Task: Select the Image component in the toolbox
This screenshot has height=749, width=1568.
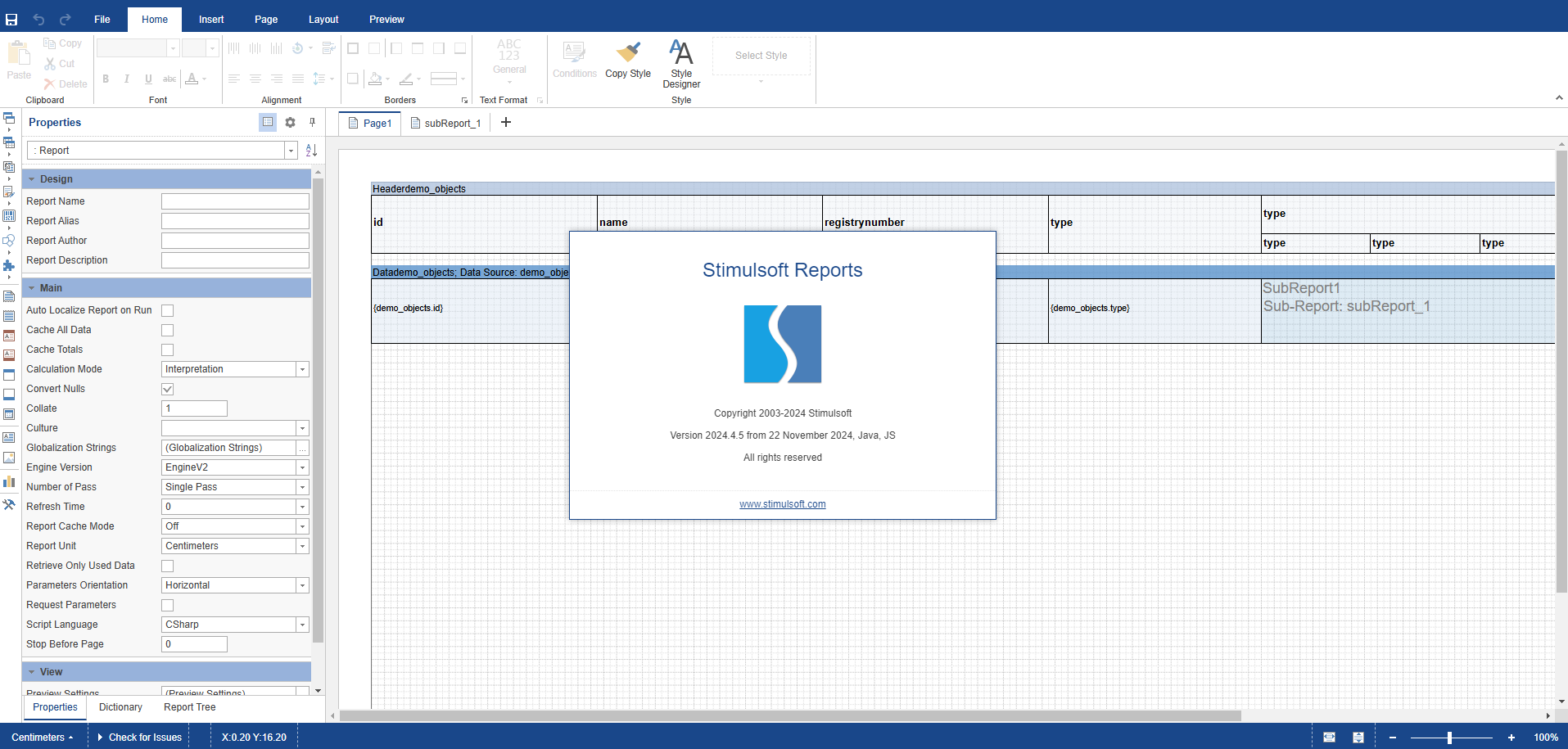Action: coord(9,458)
